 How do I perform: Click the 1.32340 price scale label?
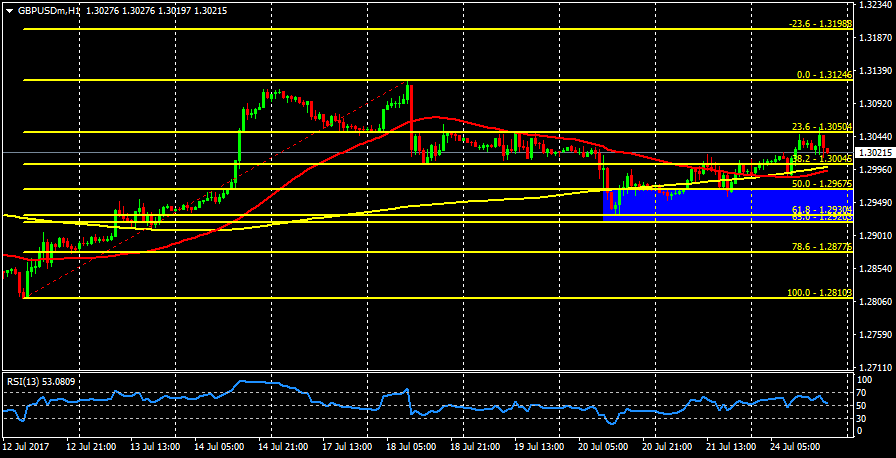875,6
